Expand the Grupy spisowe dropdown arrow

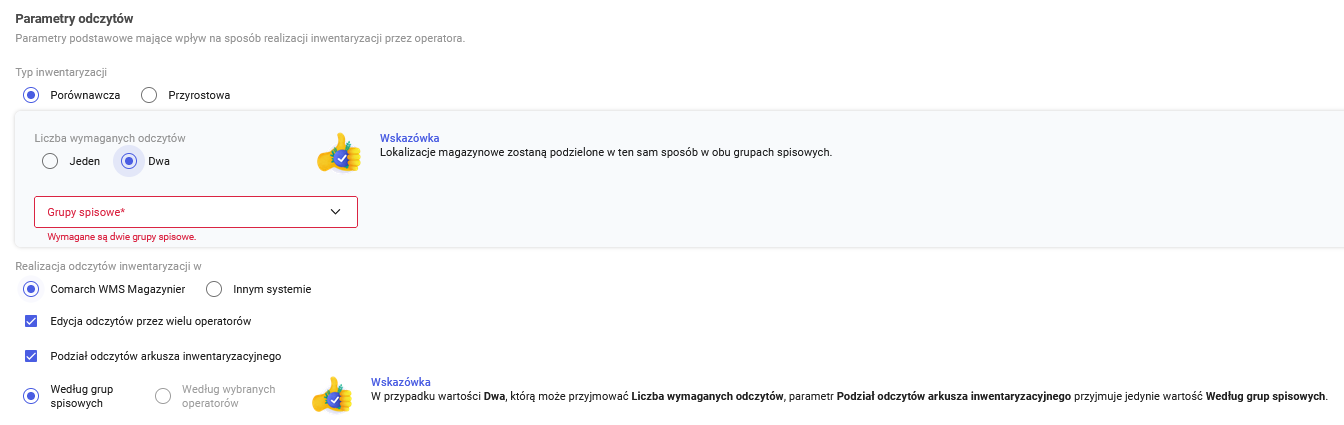(335, 212)
